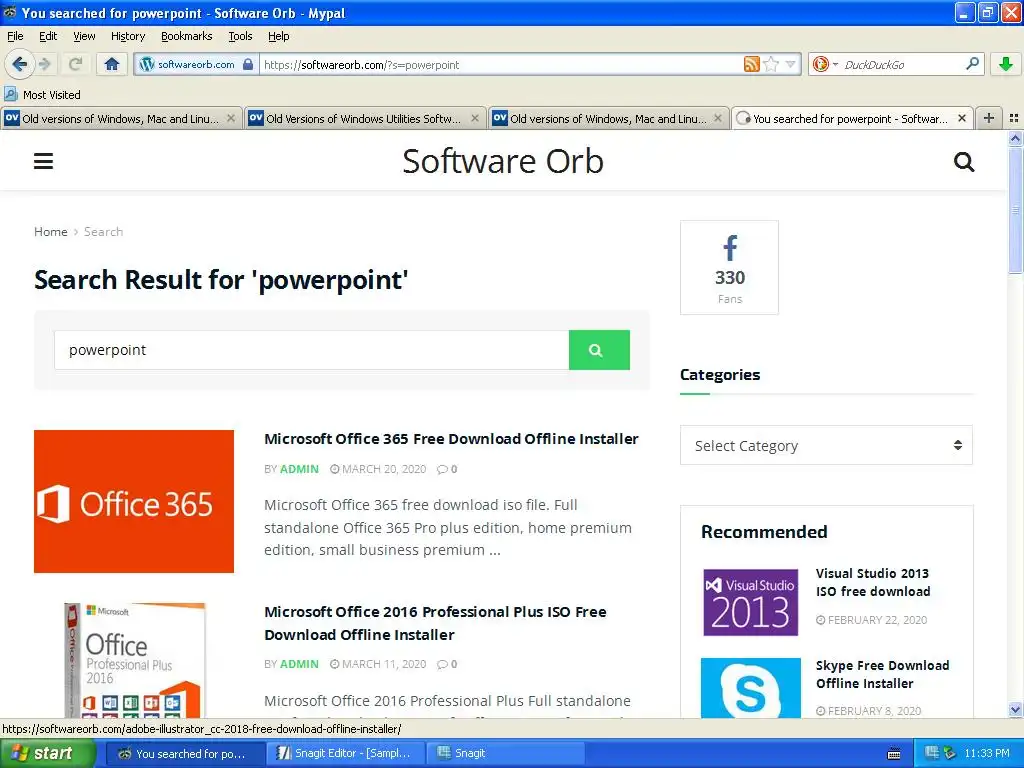Screen dimensions: 1024x768
Task: Open the File menu
Action: point(15,36)
